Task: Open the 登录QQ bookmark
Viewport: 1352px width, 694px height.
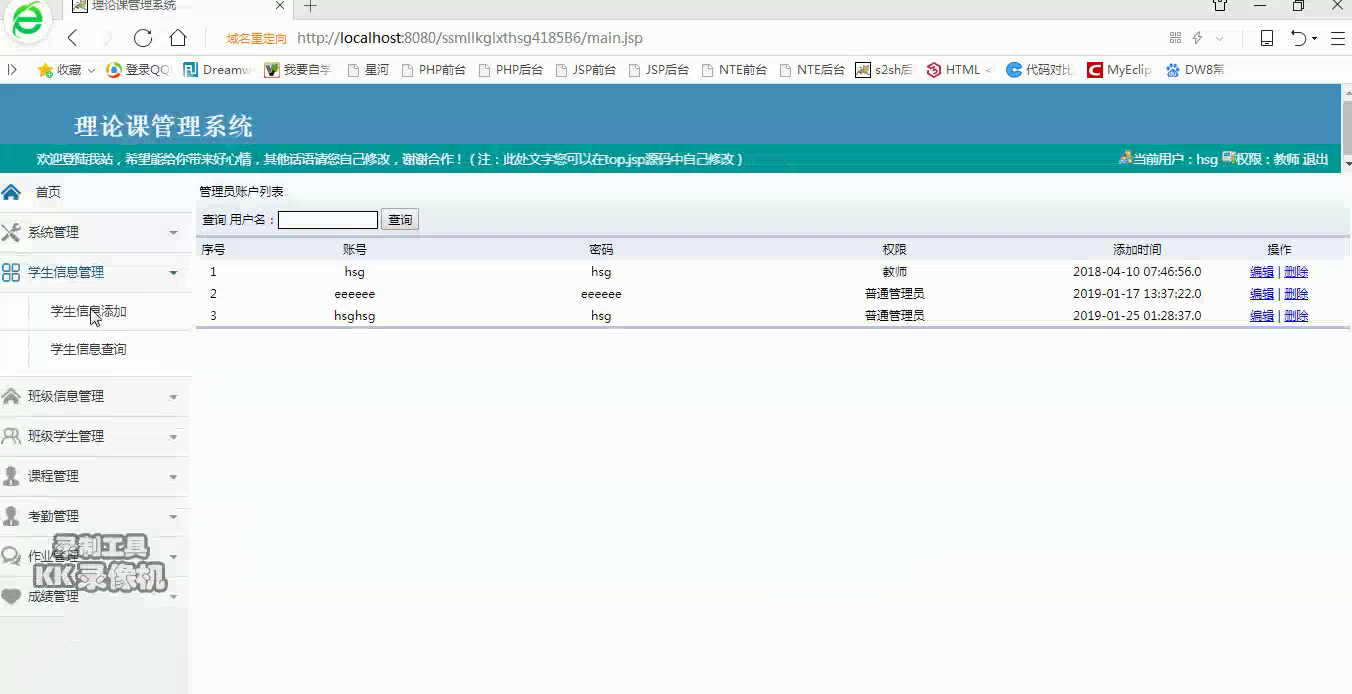Action: tap(139, 70)
